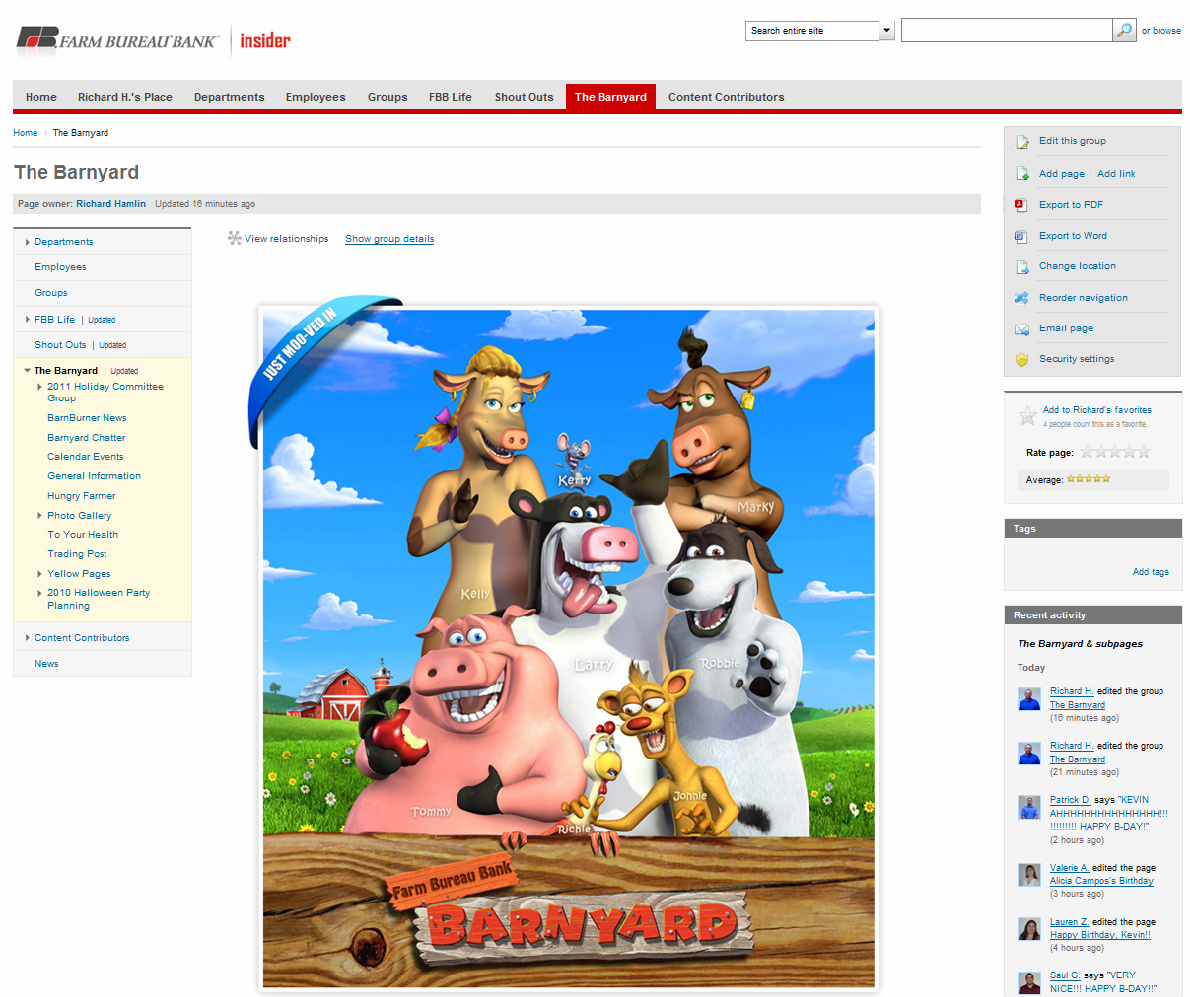The width and height of the screenshot is (1190, 997).
Task: Switch to the Groups navigation tab
Action: (x=388, y=97)
